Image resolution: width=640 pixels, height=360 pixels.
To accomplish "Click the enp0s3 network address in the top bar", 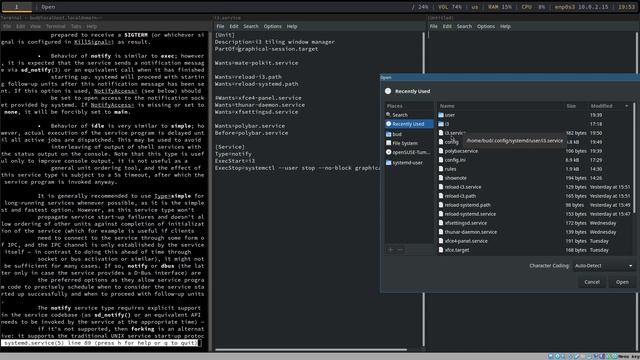I will click(581, 7).
